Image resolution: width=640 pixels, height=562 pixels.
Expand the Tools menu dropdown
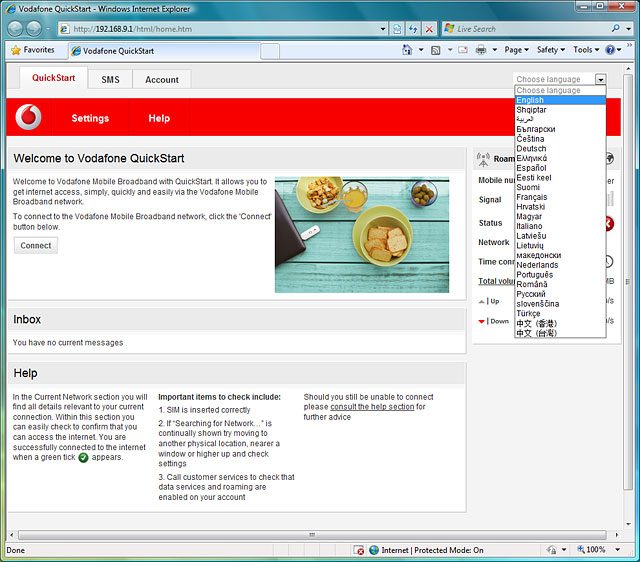586,50
